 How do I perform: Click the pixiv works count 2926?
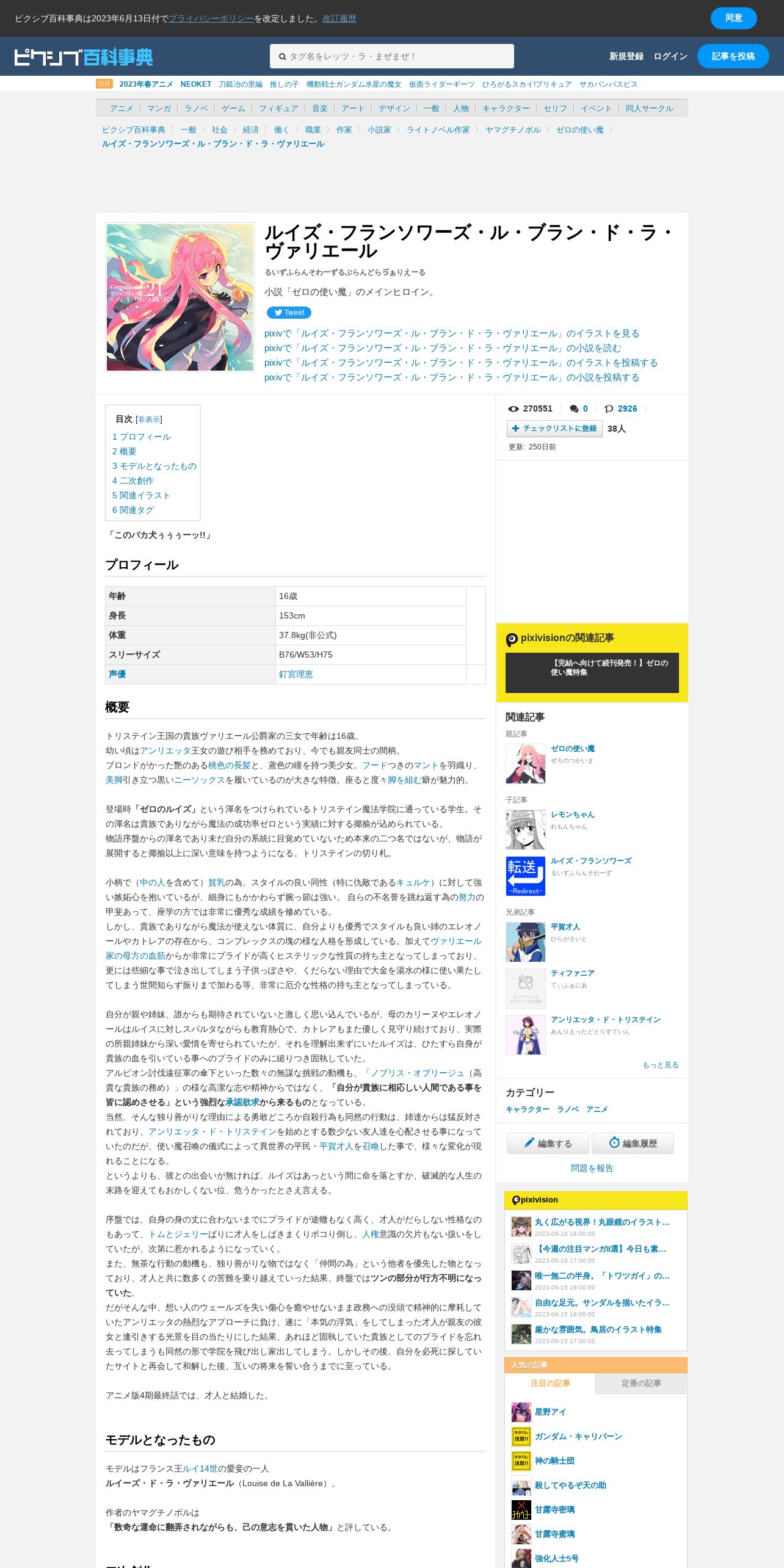(x=627, y=409)
